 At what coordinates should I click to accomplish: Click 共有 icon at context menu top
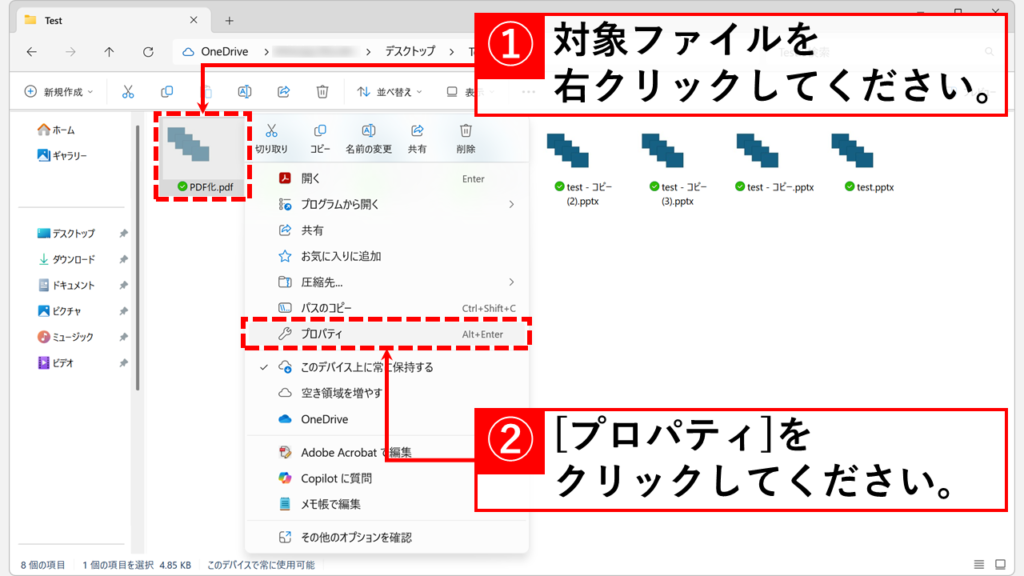click(x=417, y=139)
